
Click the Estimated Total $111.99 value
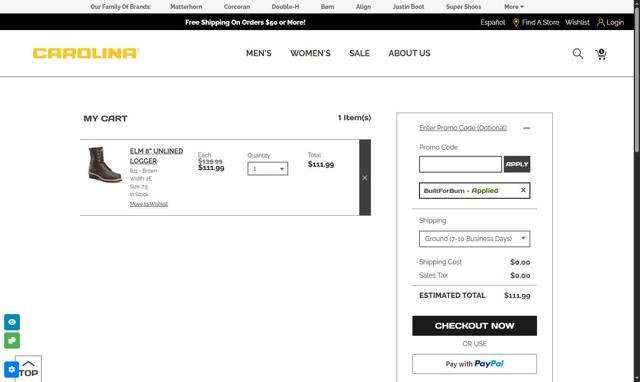(517, 295)
